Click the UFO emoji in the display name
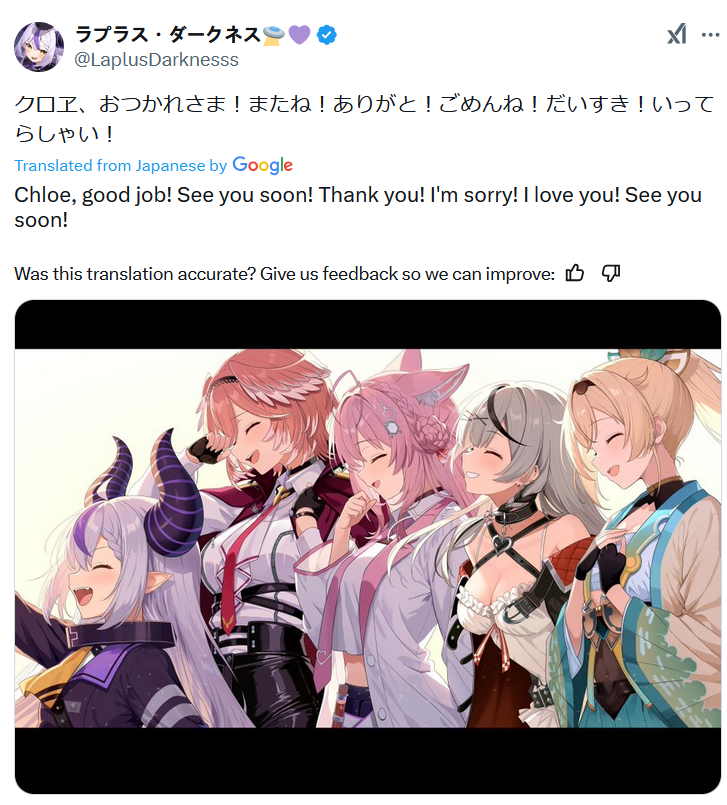Screen dimensions: 727x805 [x=273, y=35]
